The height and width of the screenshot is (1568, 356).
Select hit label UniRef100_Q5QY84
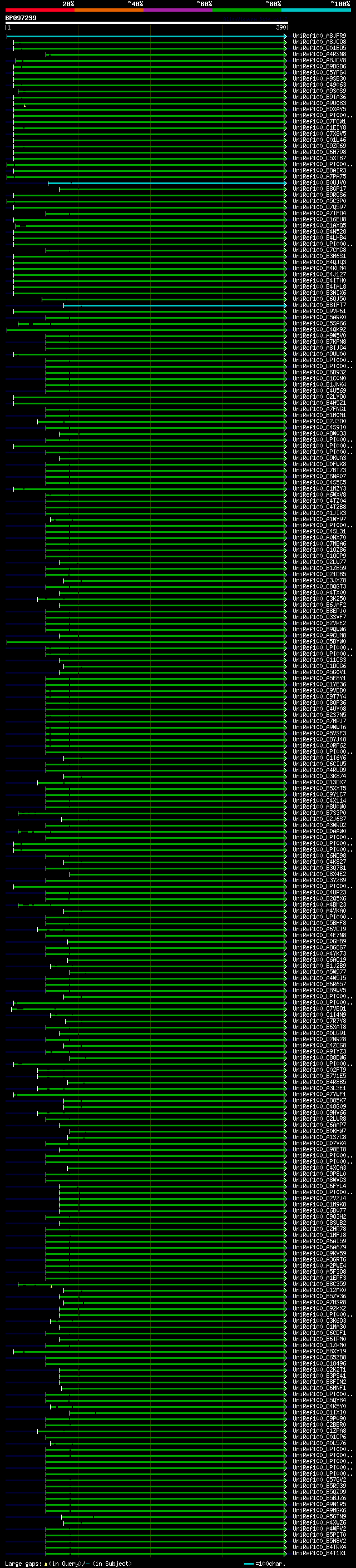coord(319,1400)
